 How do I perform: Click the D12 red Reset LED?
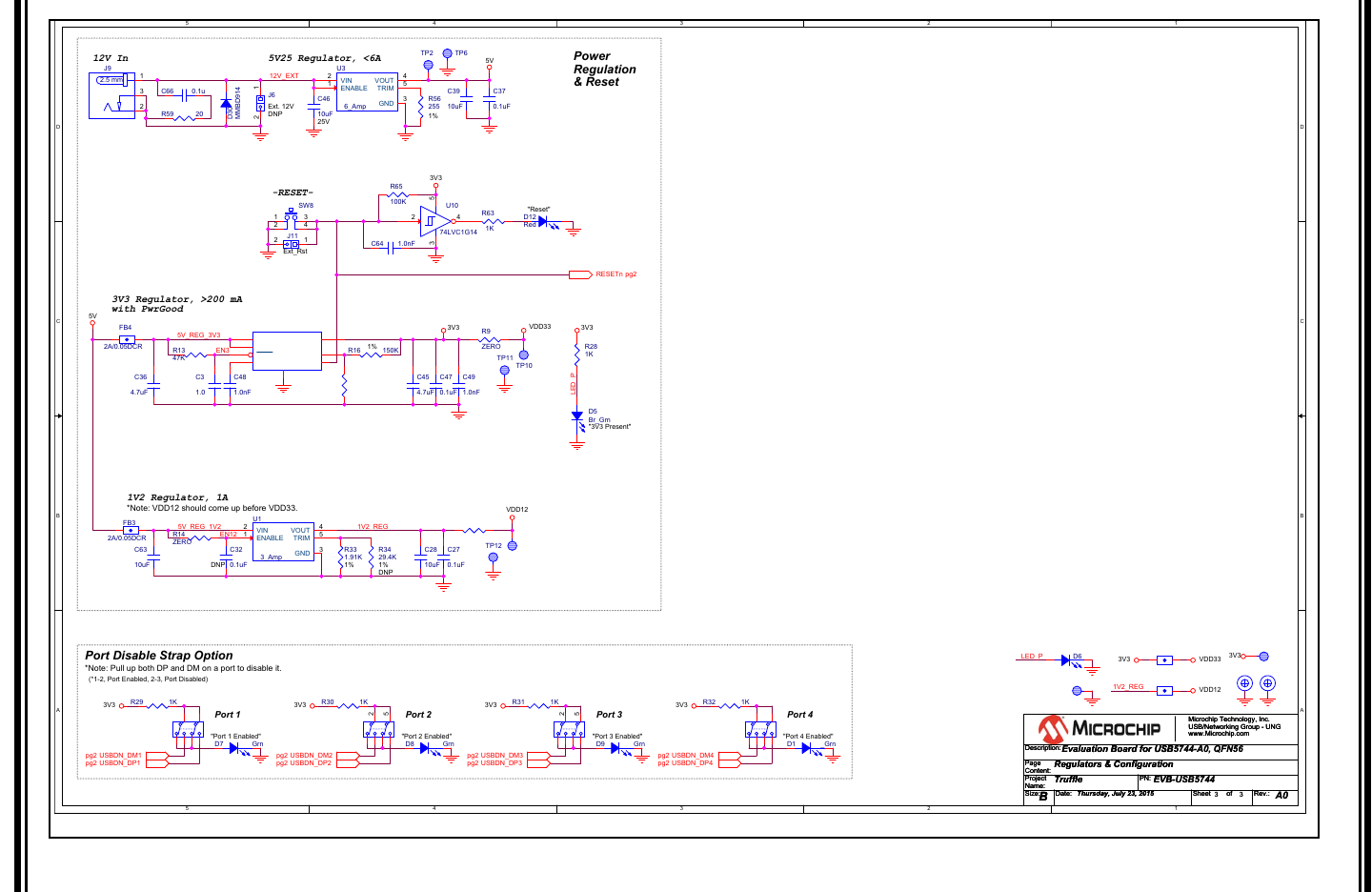pyautogui.click(x=543, y=221)
